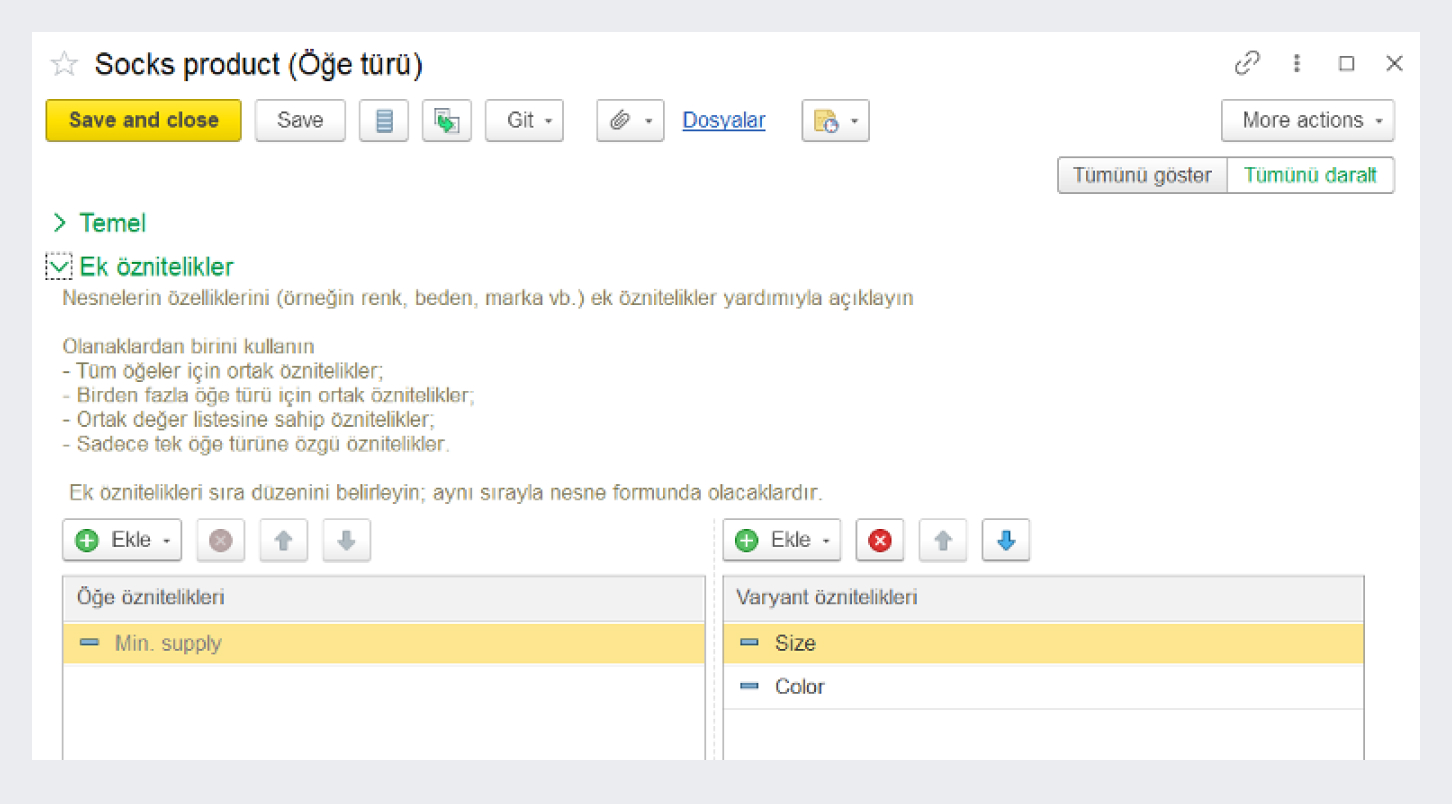The height and width of the screenshot is (804, 1452).
Task: Collapse the Ek öznitelikler section
Action: pos(60,267)
